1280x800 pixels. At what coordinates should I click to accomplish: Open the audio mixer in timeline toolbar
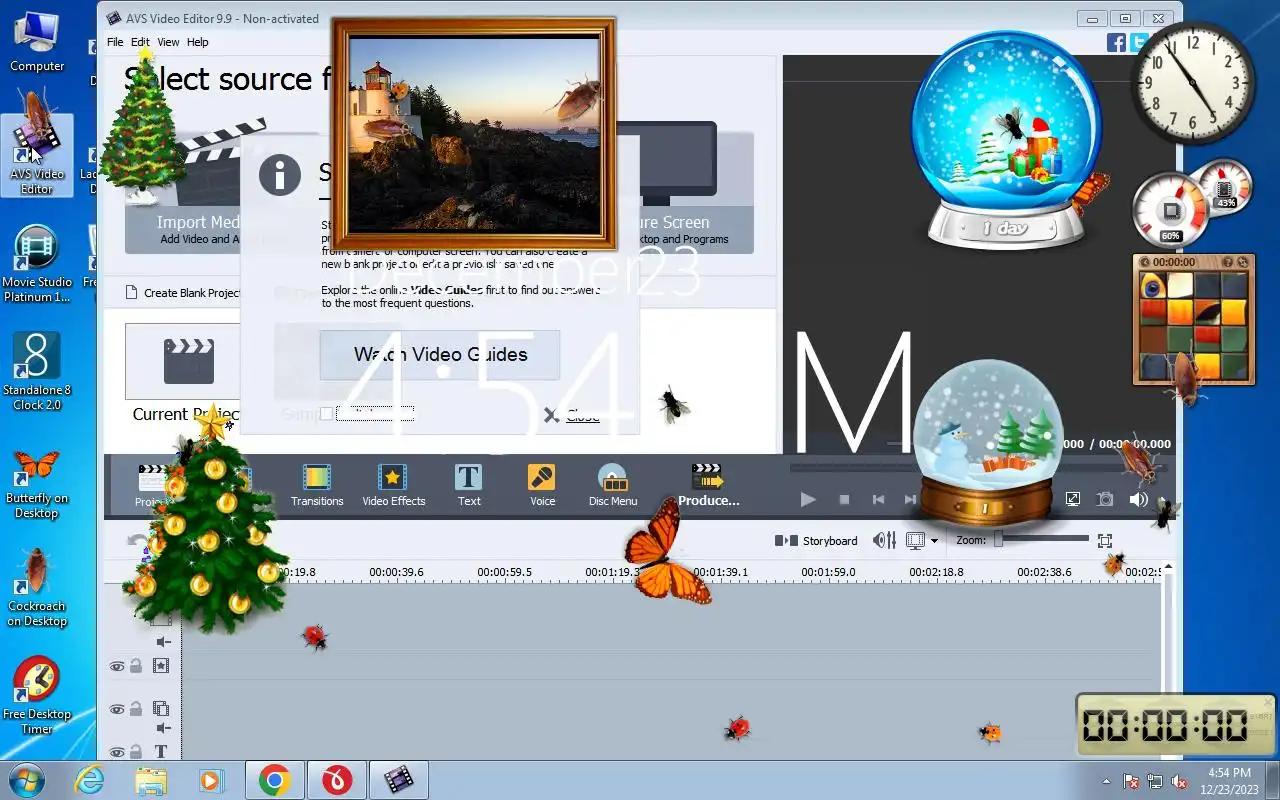(x=884, y=540)
